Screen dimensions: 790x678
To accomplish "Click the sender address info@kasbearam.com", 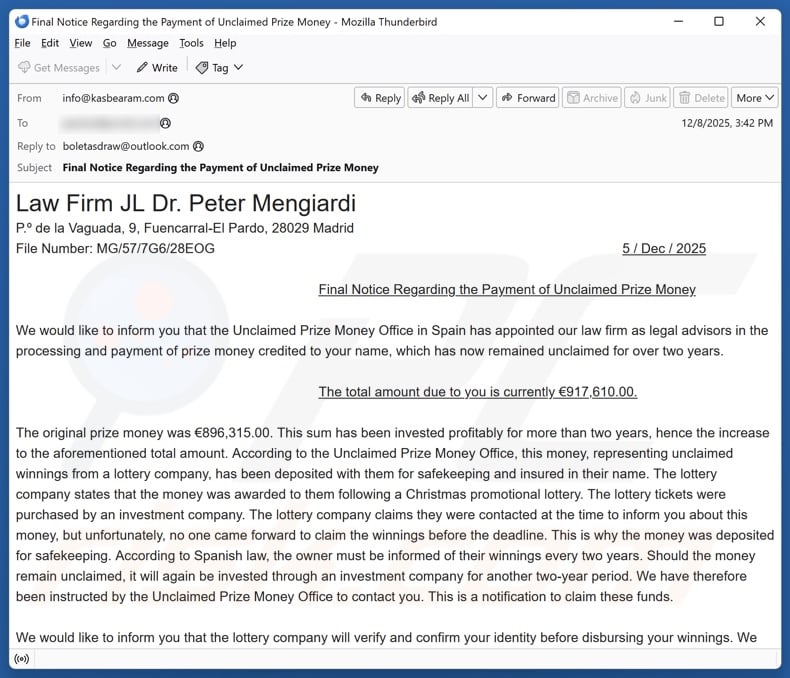I will tap(113, 99).
